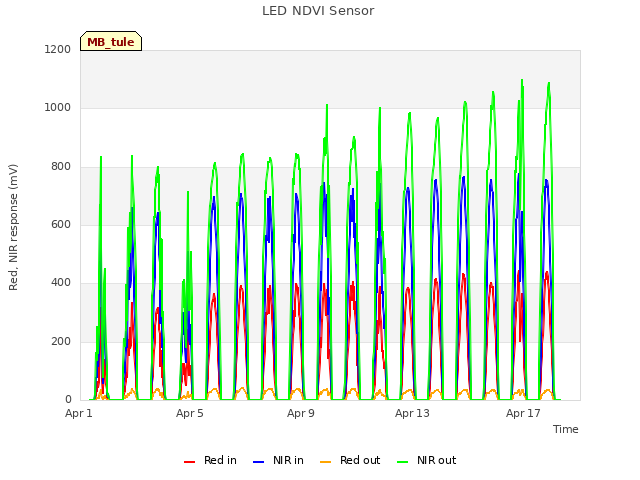Screen dimensions: 640x480
Task: Click the green NIR out legend swatch
Action: tap(402, 462)
